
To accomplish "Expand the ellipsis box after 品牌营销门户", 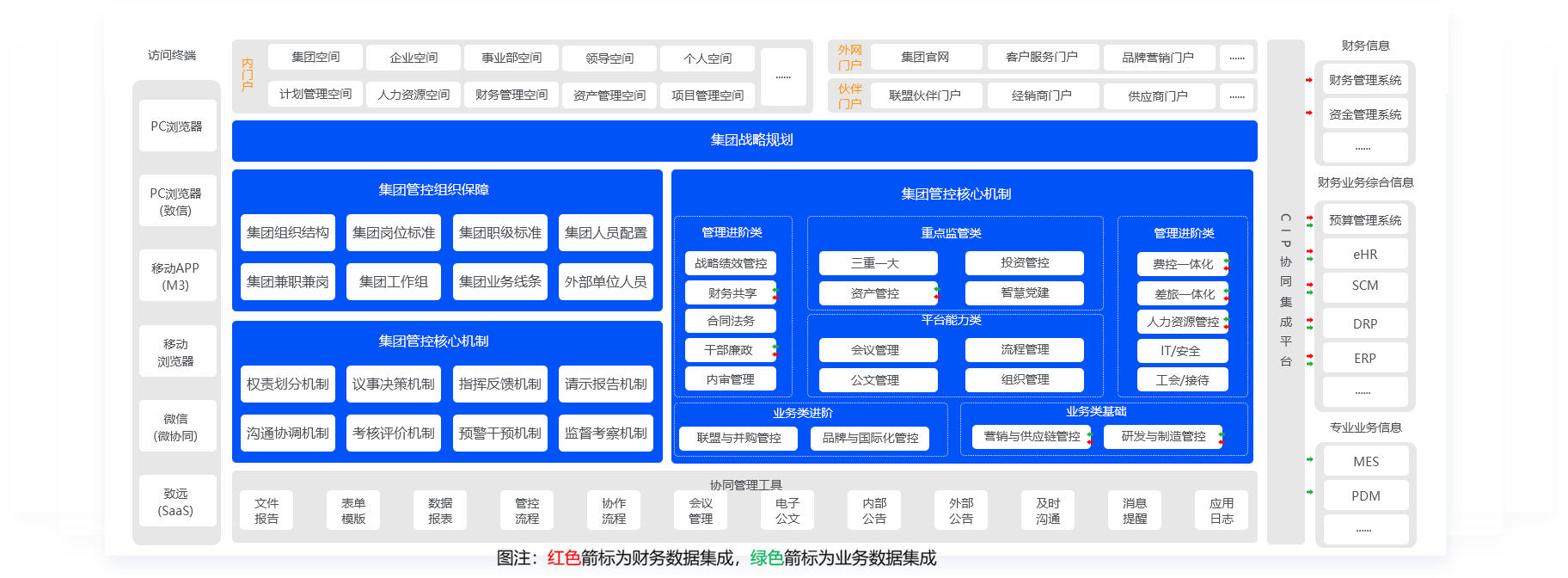I will click(1236, 58).
